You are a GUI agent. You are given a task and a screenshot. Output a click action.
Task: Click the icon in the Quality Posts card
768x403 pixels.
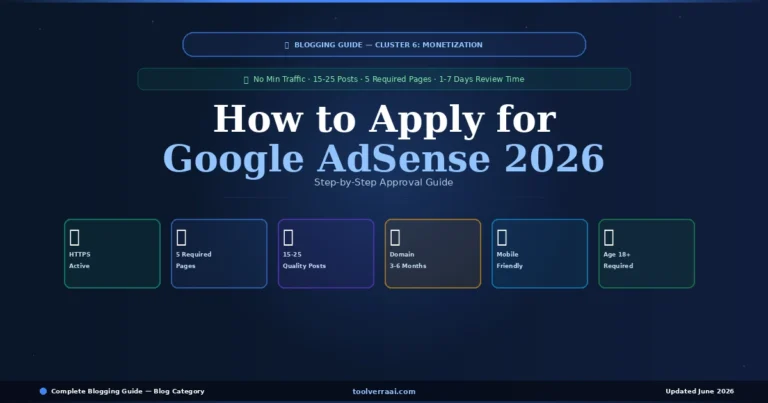click(x=288, y=237)
